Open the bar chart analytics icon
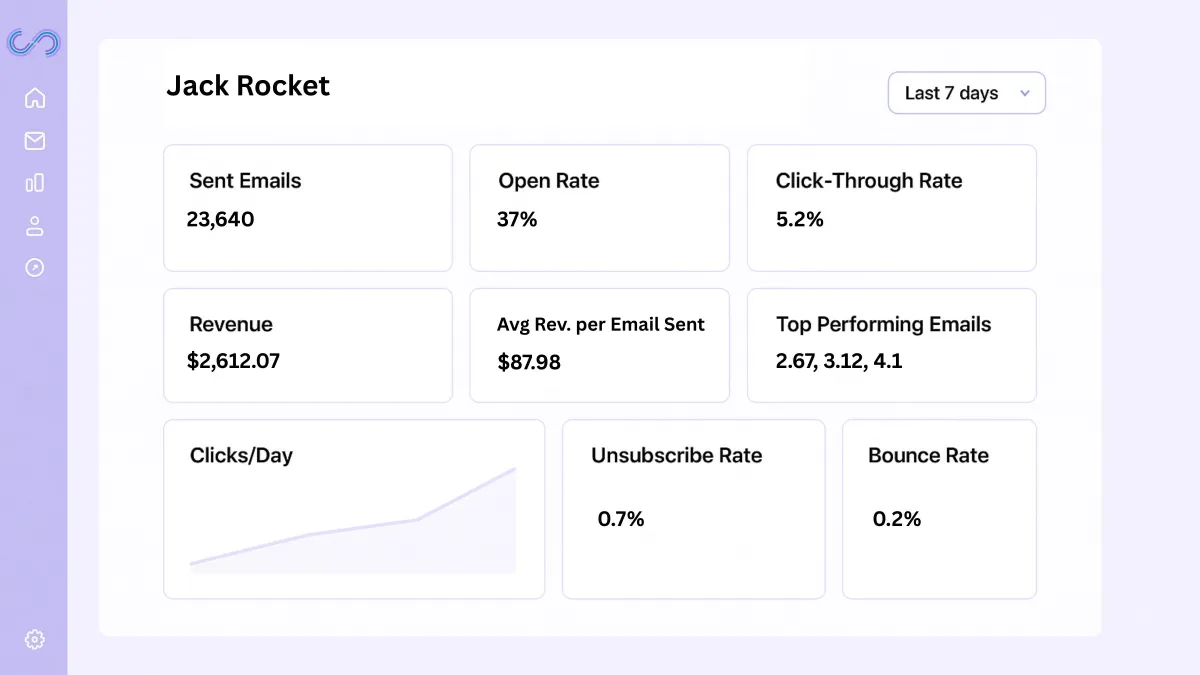 click(35, 183)
